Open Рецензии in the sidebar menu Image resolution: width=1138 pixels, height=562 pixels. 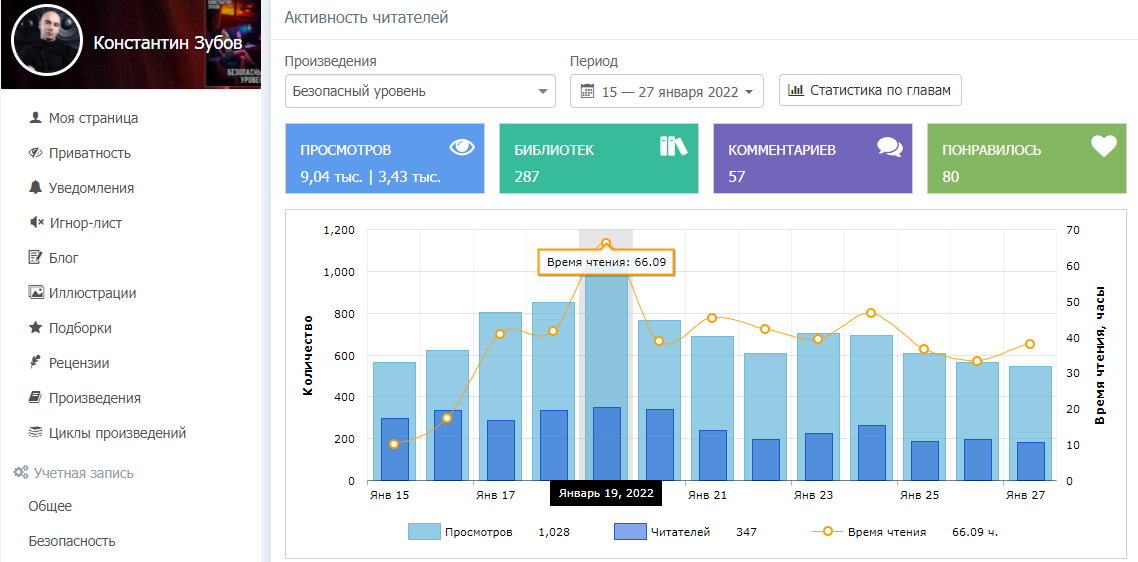point(79,363)
